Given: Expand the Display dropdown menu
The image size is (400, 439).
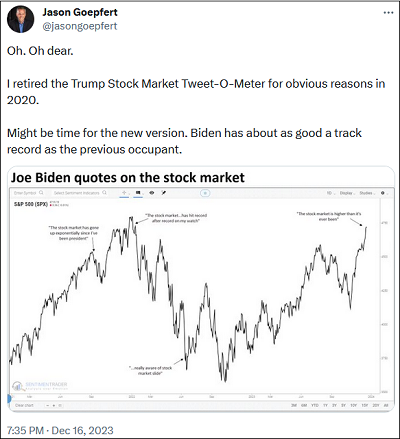Looking at the screenshot, I should click(x=347, y=193).
